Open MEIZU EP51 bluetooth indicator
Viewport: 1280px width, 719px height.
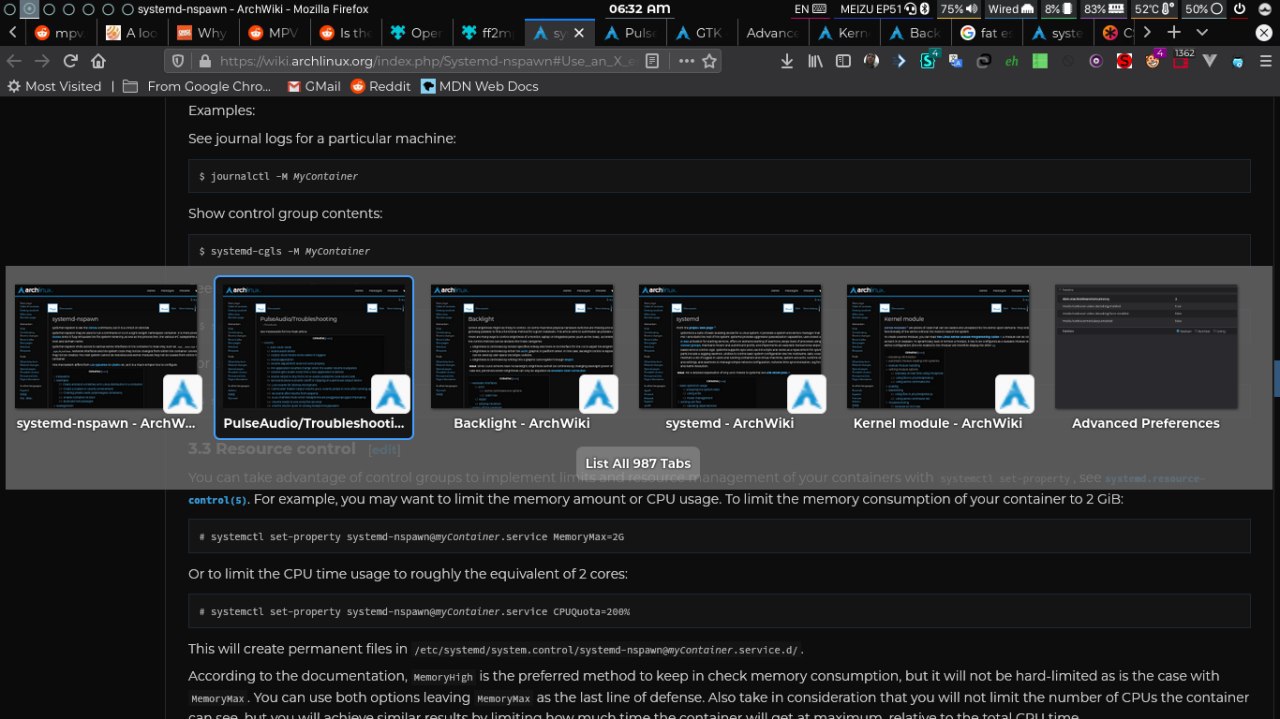tap(884, 8)
